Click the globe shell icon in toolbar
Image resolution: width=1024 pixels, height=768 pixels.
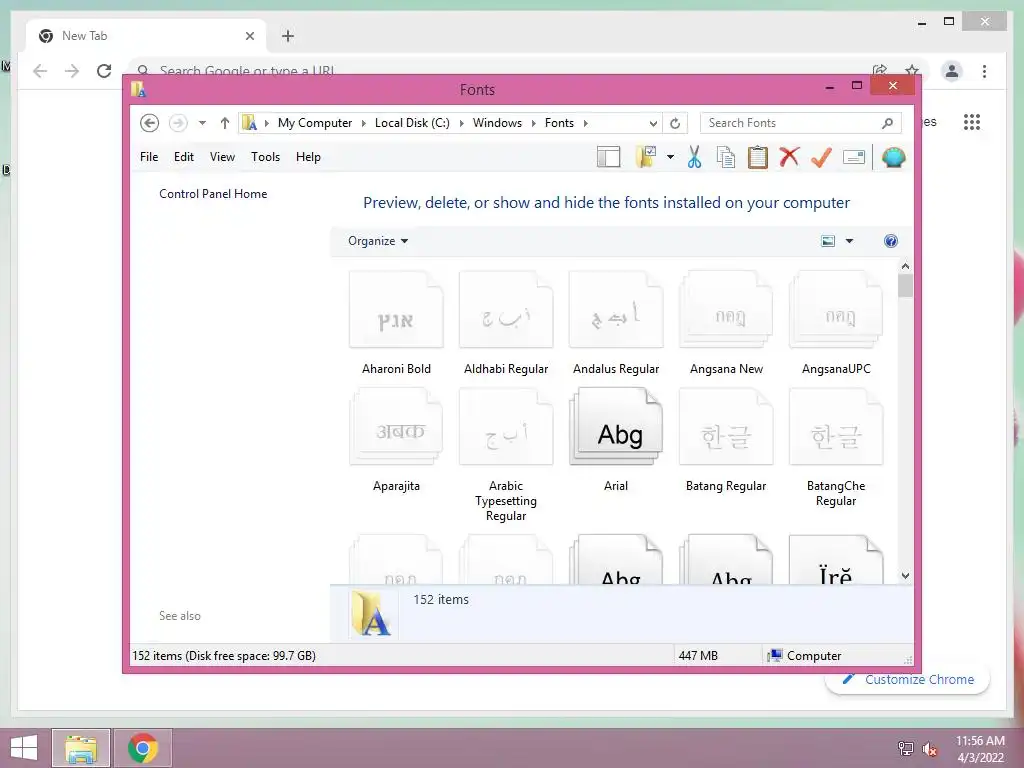(x=893, y=157)
